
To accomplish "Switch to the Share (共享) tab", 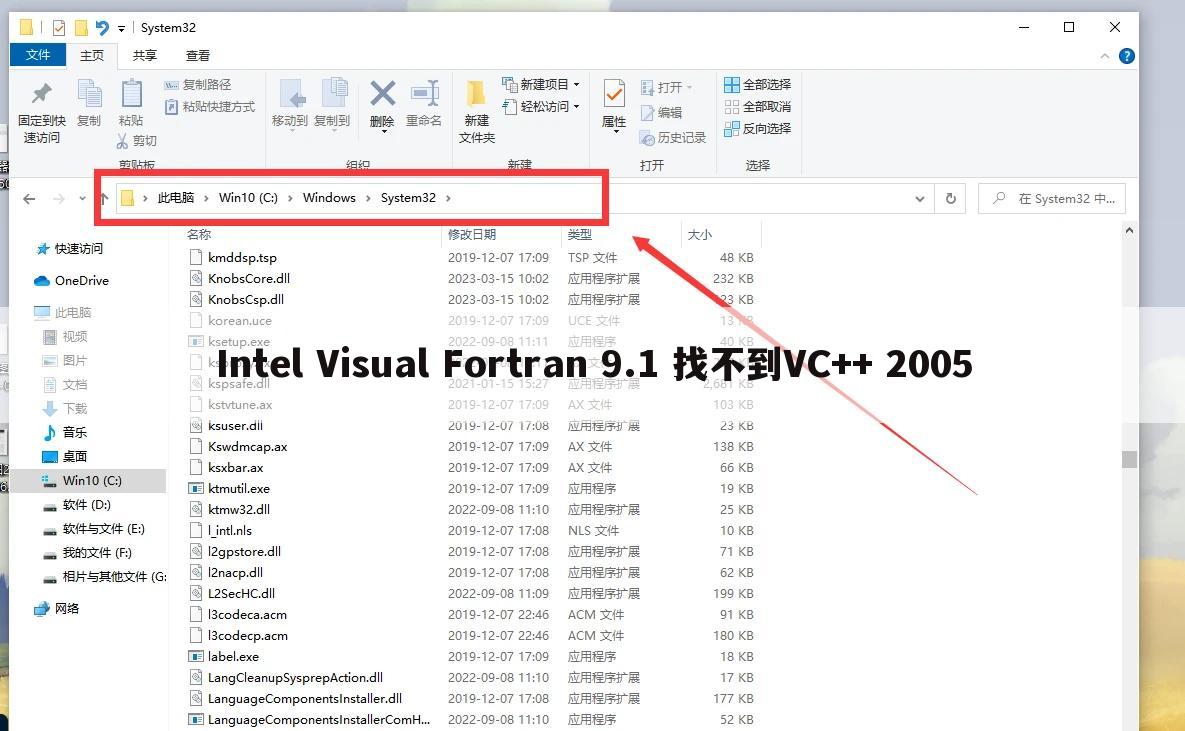I will [x=144, y=56].
